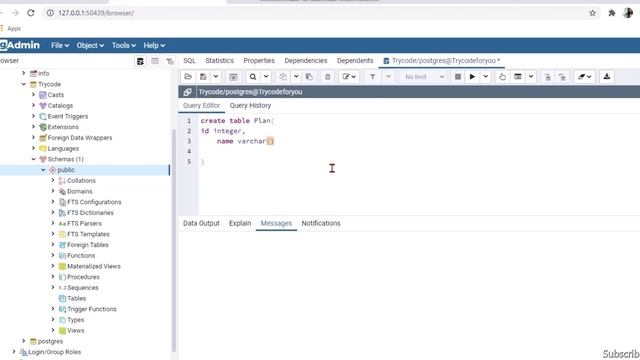Click the Paste icon in the query toolbar
The width and height of the screenshot is (640, 360).
pos(309,77)
